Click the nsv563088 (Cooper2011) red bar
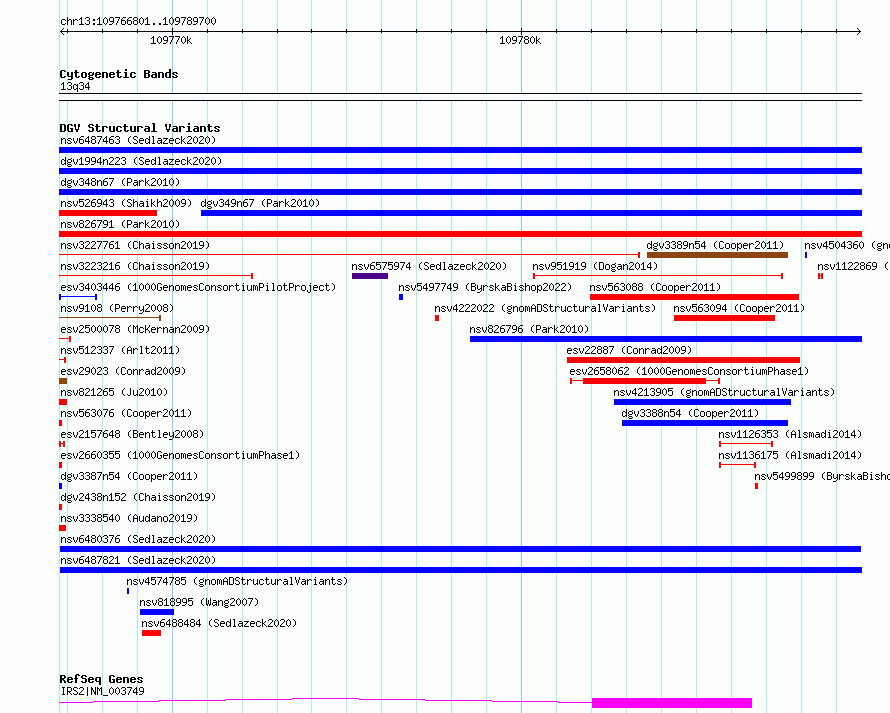Viewport: 890px width, 713px height. click(694, 297)
